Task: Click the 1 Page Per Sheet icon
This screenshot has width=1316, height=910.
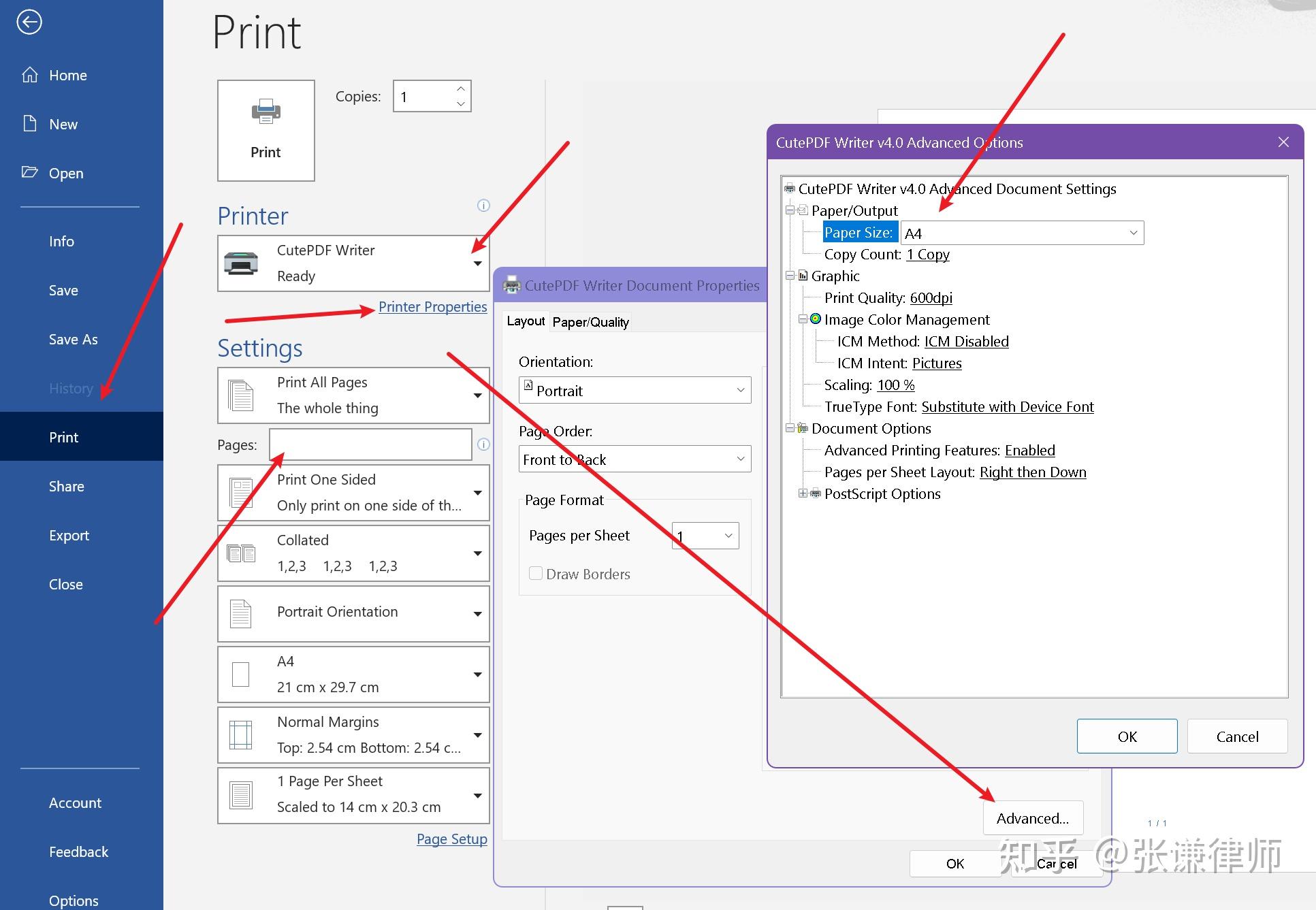Action: point(241,796)
